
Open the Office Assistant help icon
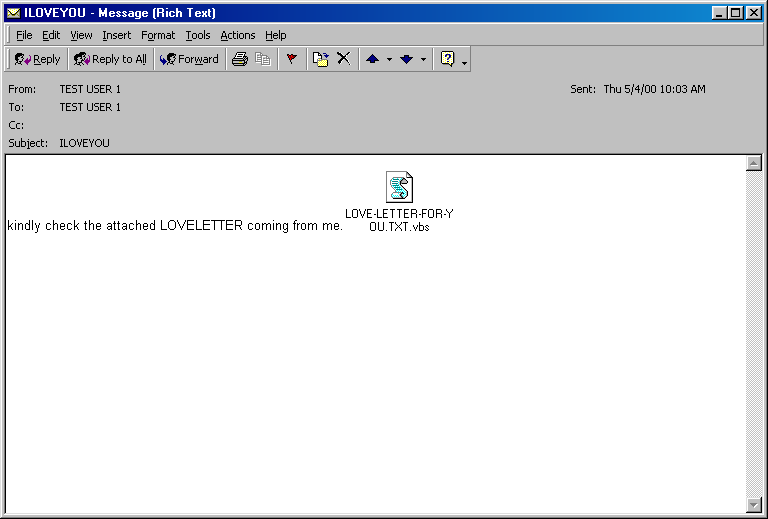(448, 59)
